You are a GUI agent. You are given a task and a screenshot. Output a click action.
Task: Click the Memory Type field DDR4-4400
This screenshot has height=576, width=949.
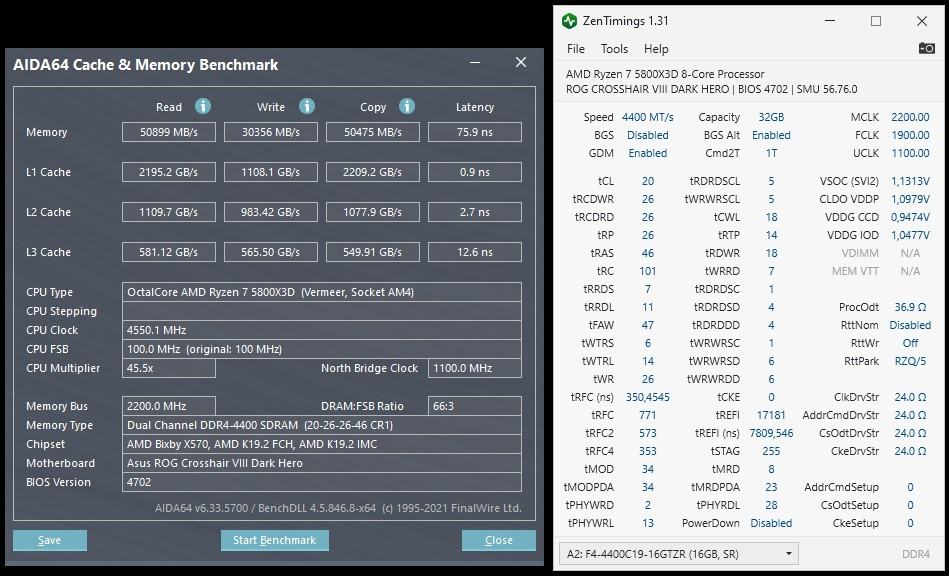[321, 425]
